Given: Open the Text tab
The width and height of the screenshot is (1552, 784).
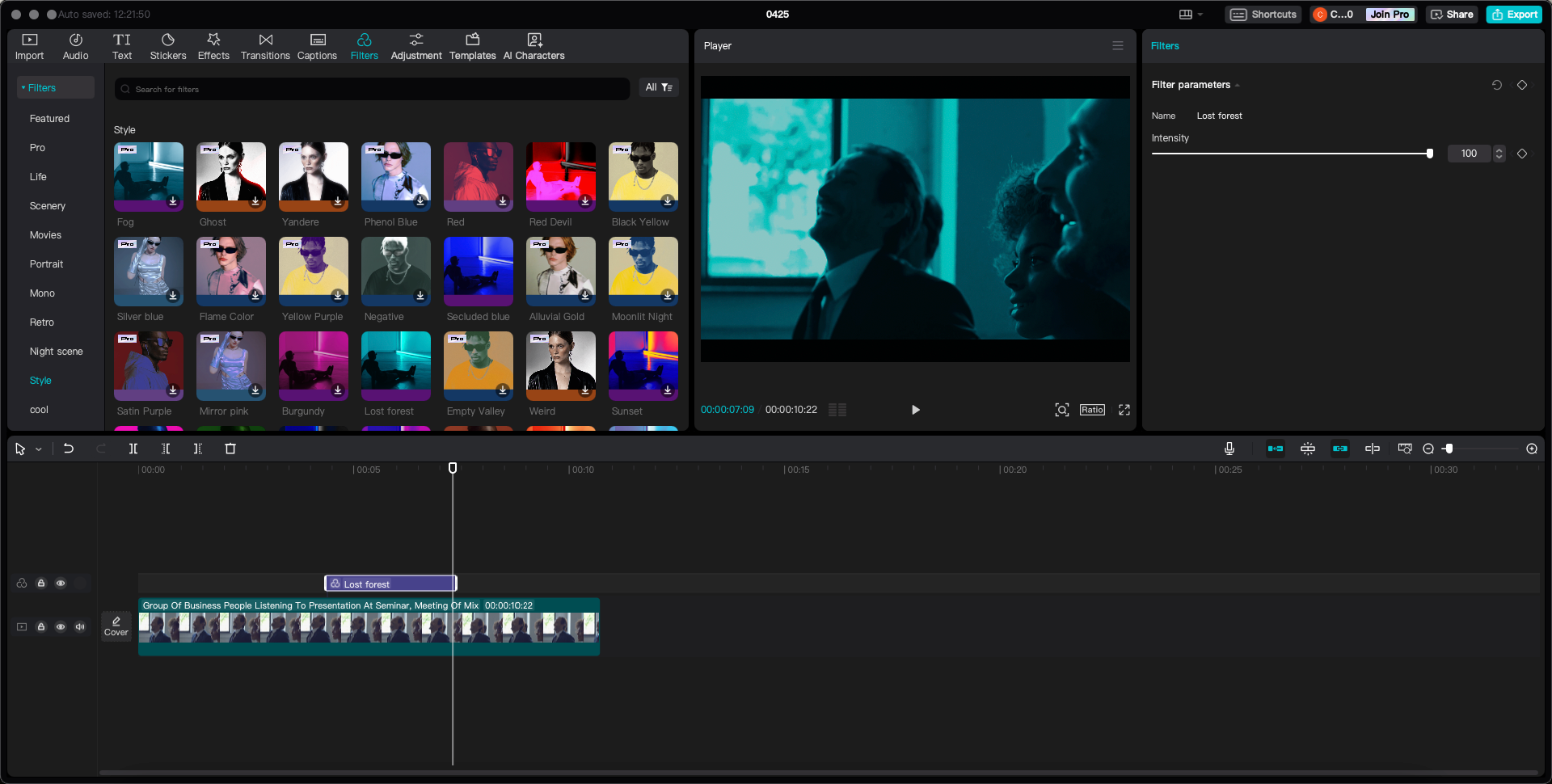Looking at the screenshot, I should [x=122, y=47].
